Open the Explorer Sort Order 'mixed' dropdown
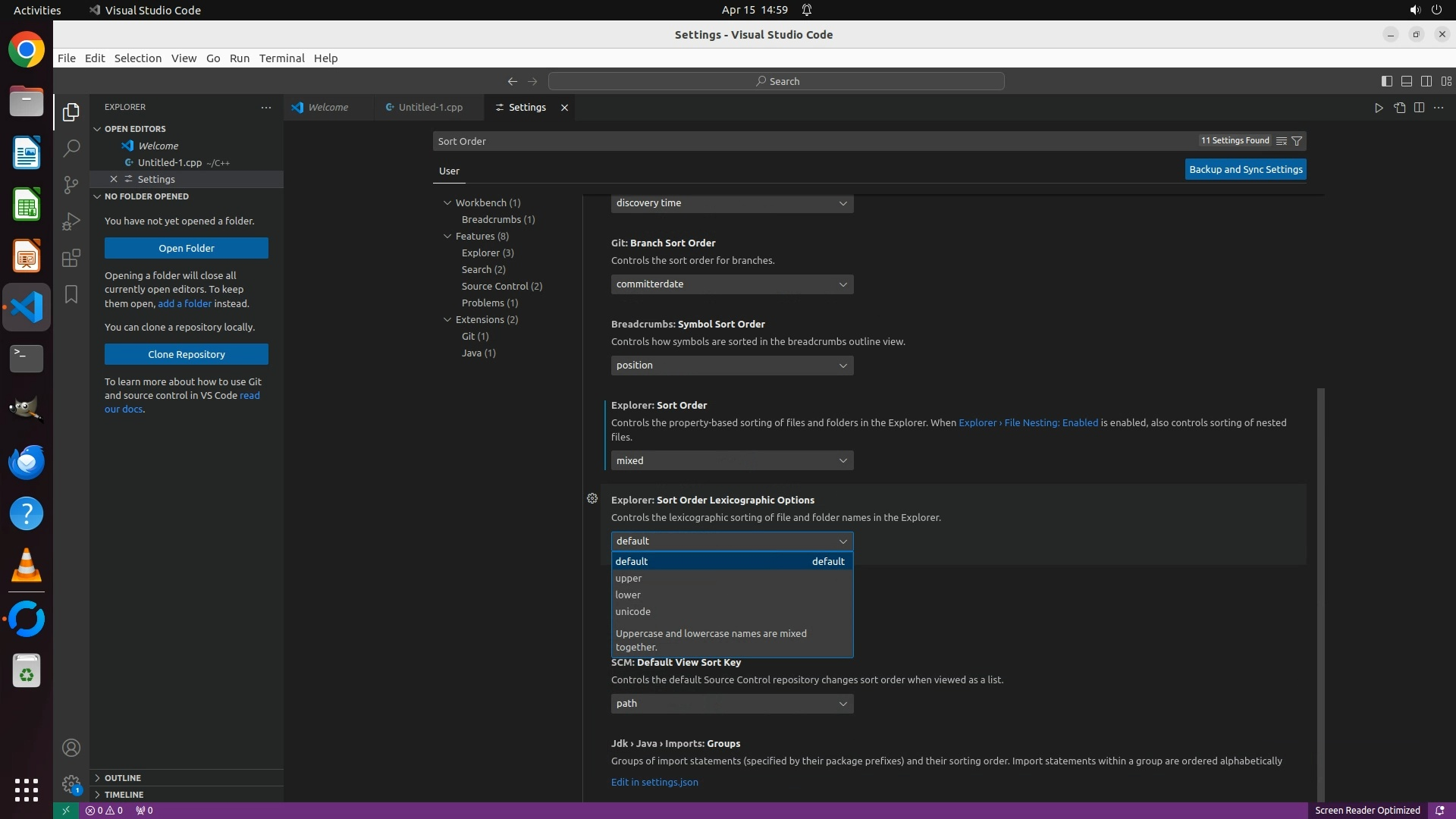This screenshot has width=1456, height=819. (732, 460)
